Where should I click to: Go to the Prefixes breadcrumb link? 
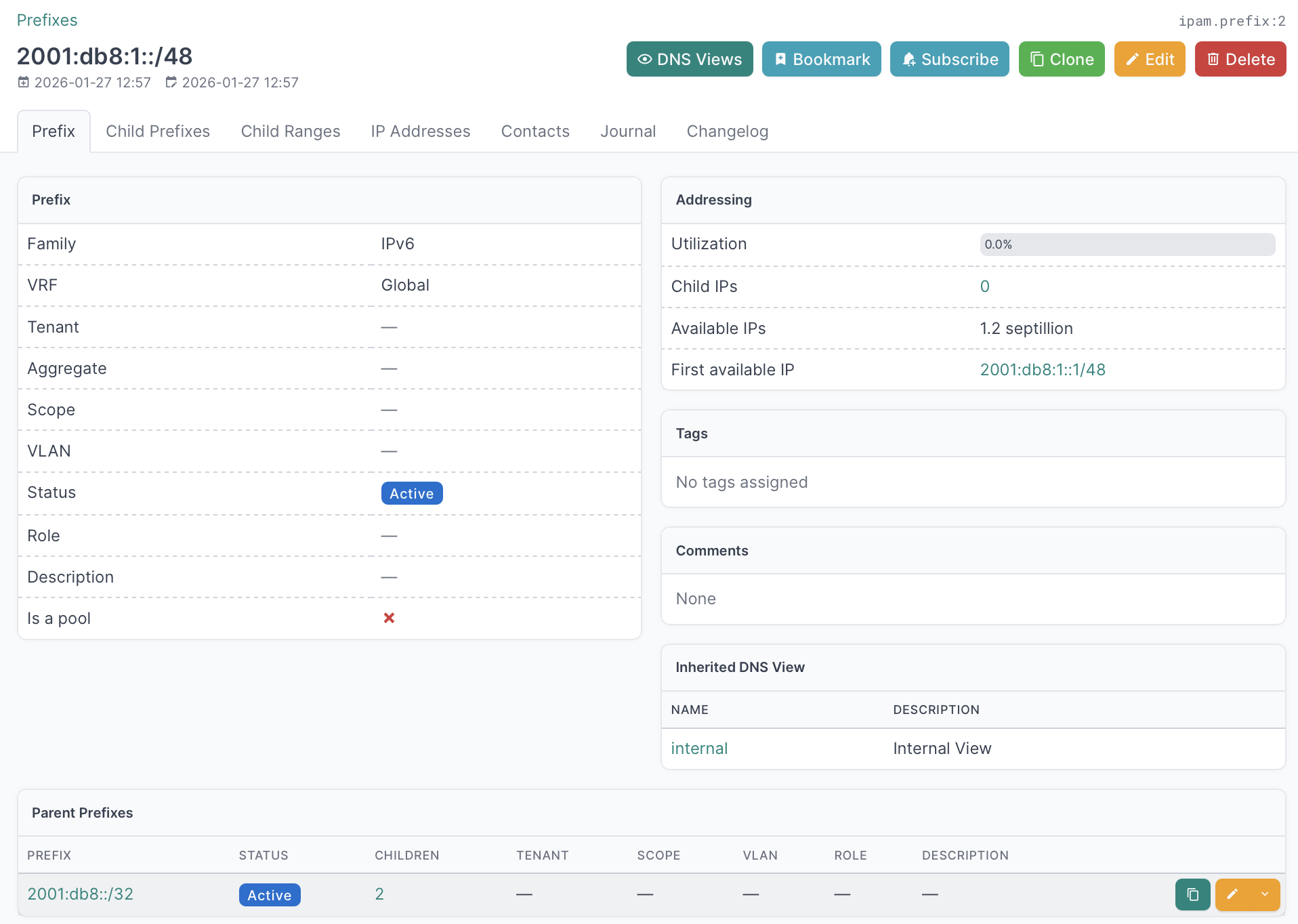(47, 20)
